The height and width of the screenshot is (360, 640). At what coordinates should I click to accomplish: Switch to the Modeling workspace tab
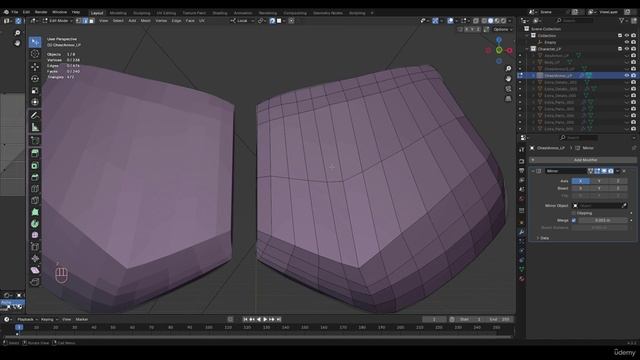[x=118, y=13]
